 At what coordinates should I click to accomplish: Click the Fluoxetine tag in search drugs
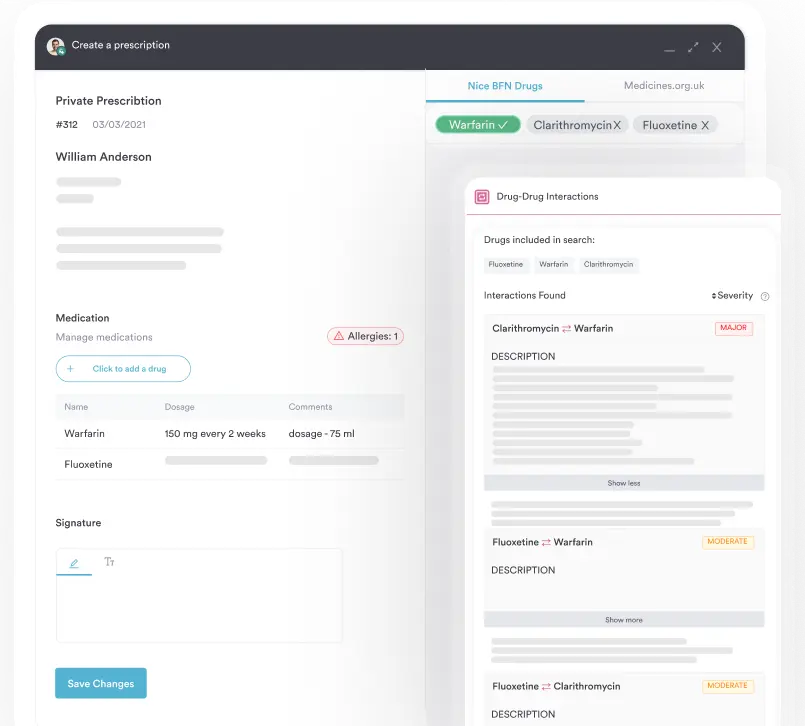click(505, 265)
